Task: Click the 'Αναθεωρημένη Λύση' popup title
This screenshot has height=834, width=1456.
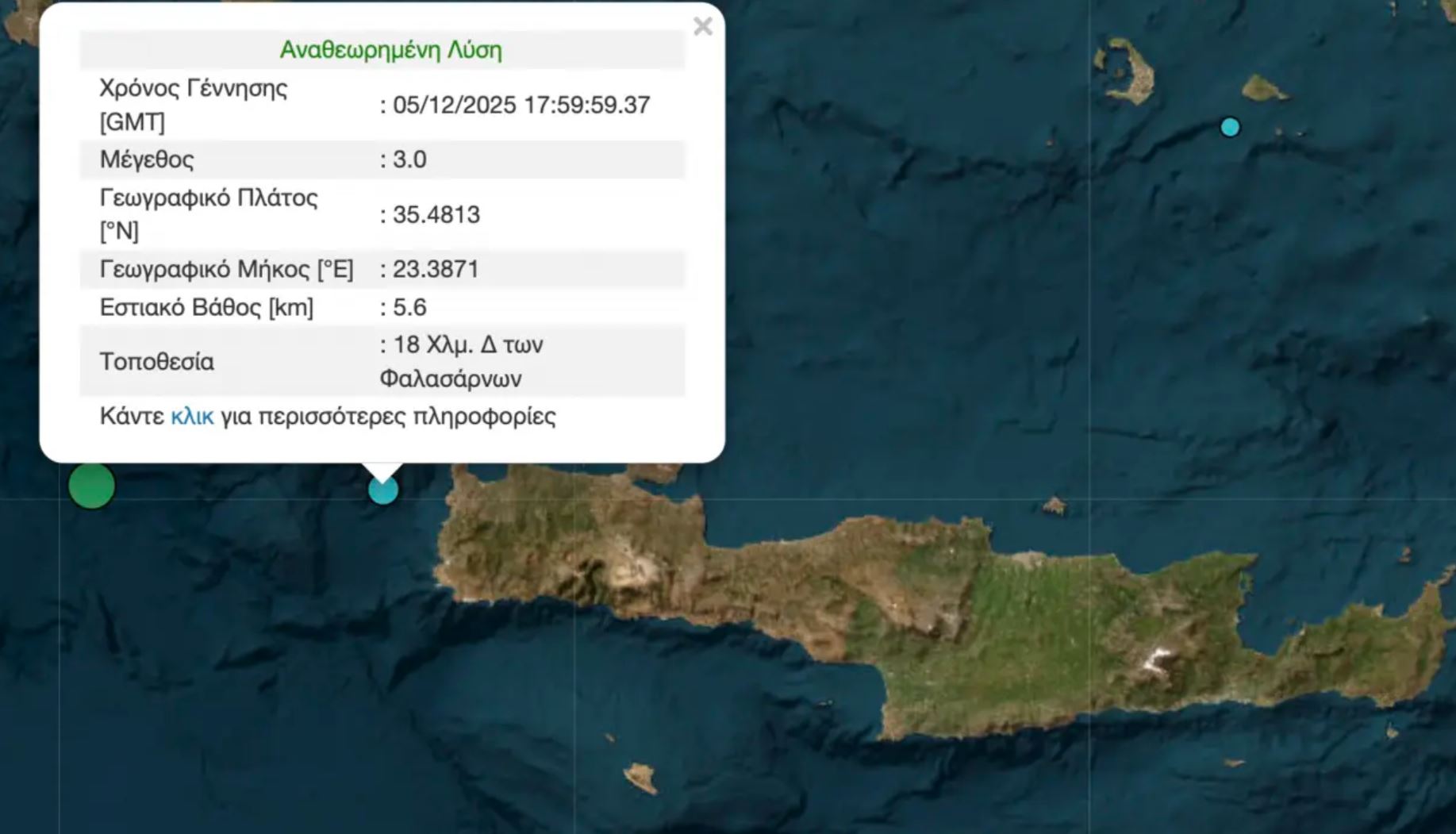Action: 390,50
